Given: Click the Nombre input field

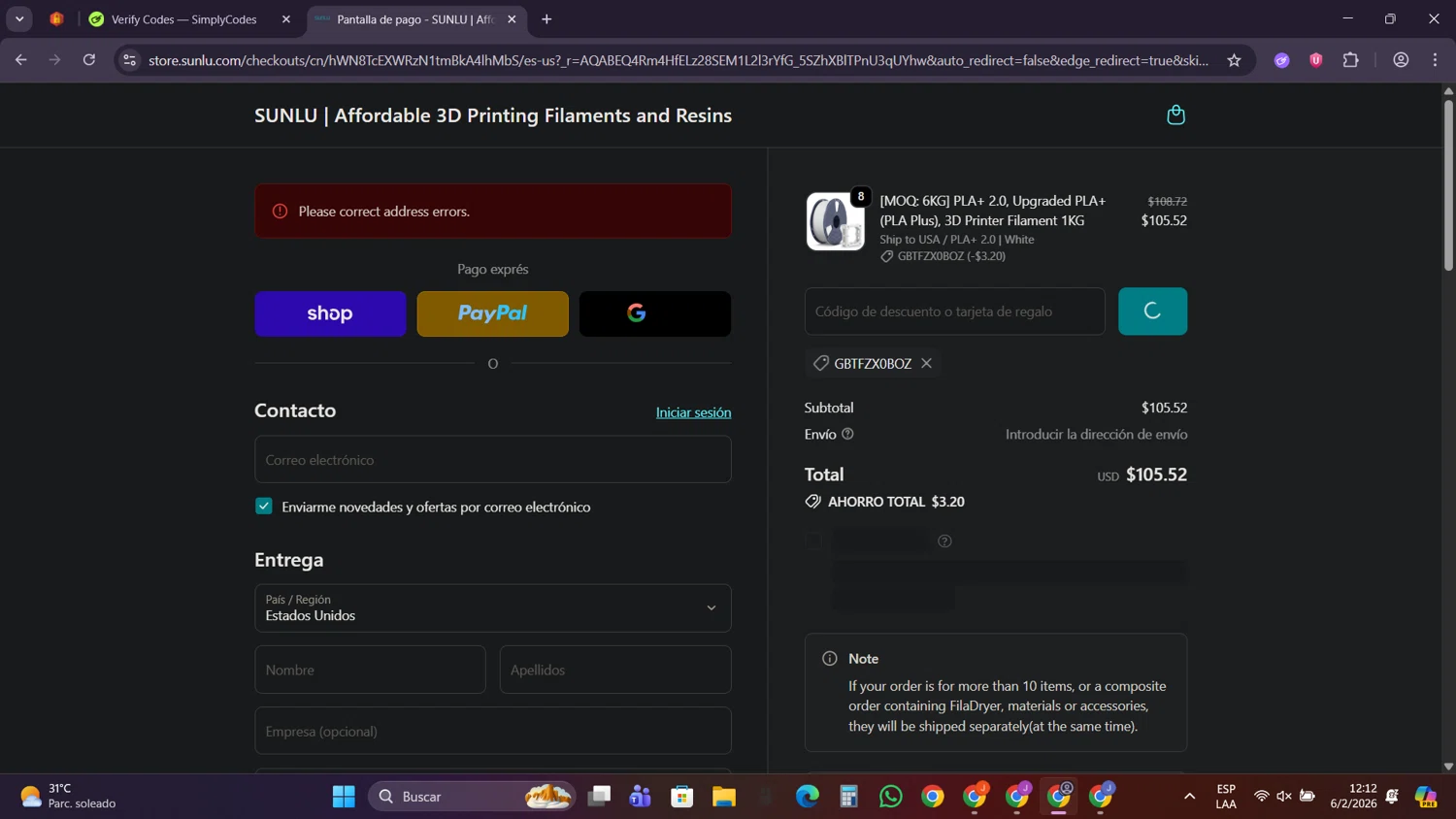Looking at the screenshot, I should tap(370, 670).
